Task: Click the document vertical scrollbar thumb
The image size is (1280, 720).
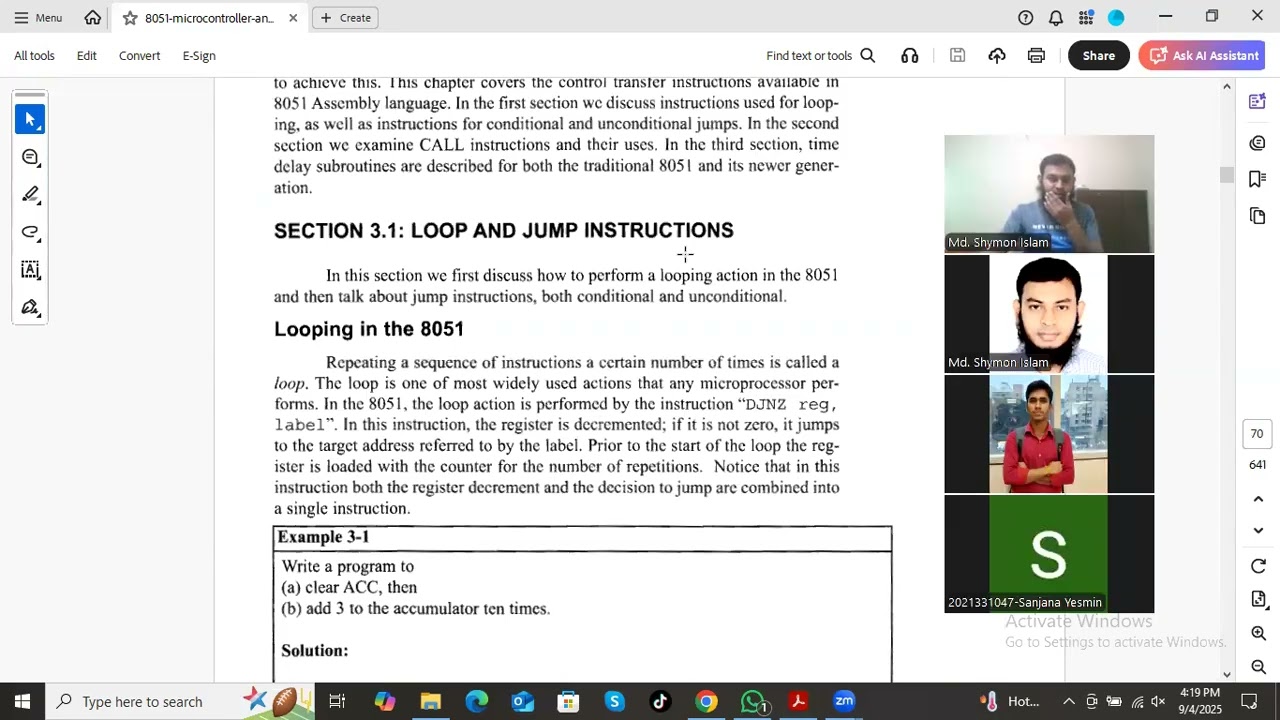Action: click(x=1226, y=175)
